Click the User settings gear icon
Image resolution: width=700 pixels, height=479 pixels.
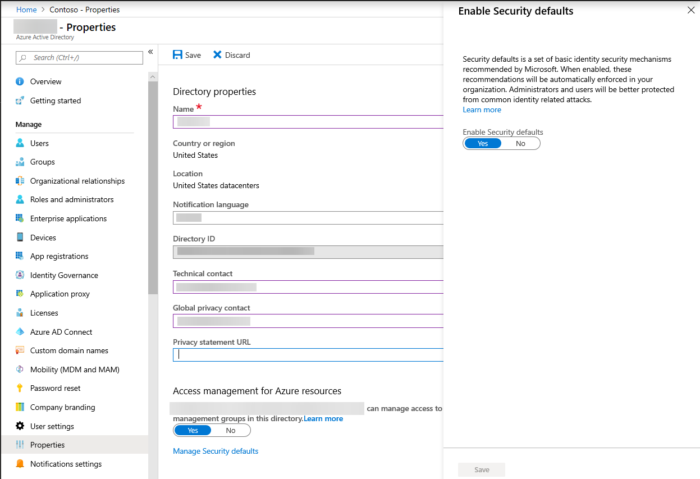pyautogui.click(x=20, y=426)
